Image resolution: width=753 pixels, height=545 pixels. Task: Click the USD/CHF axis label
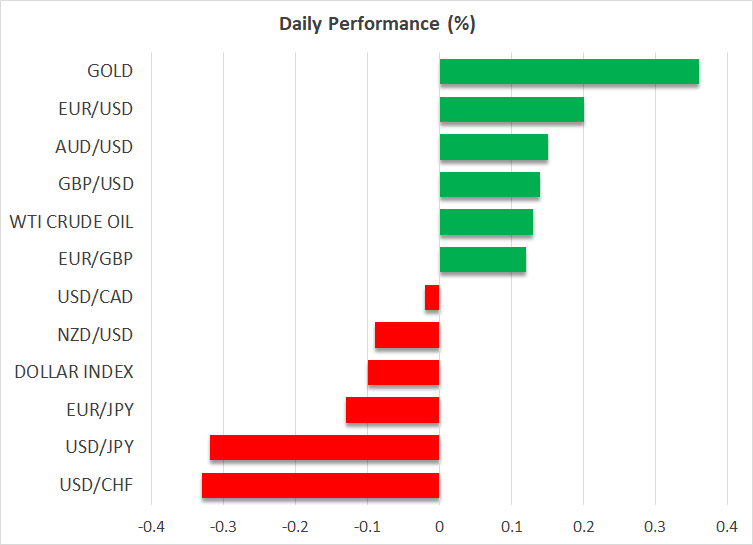click(x=97, y=485)
